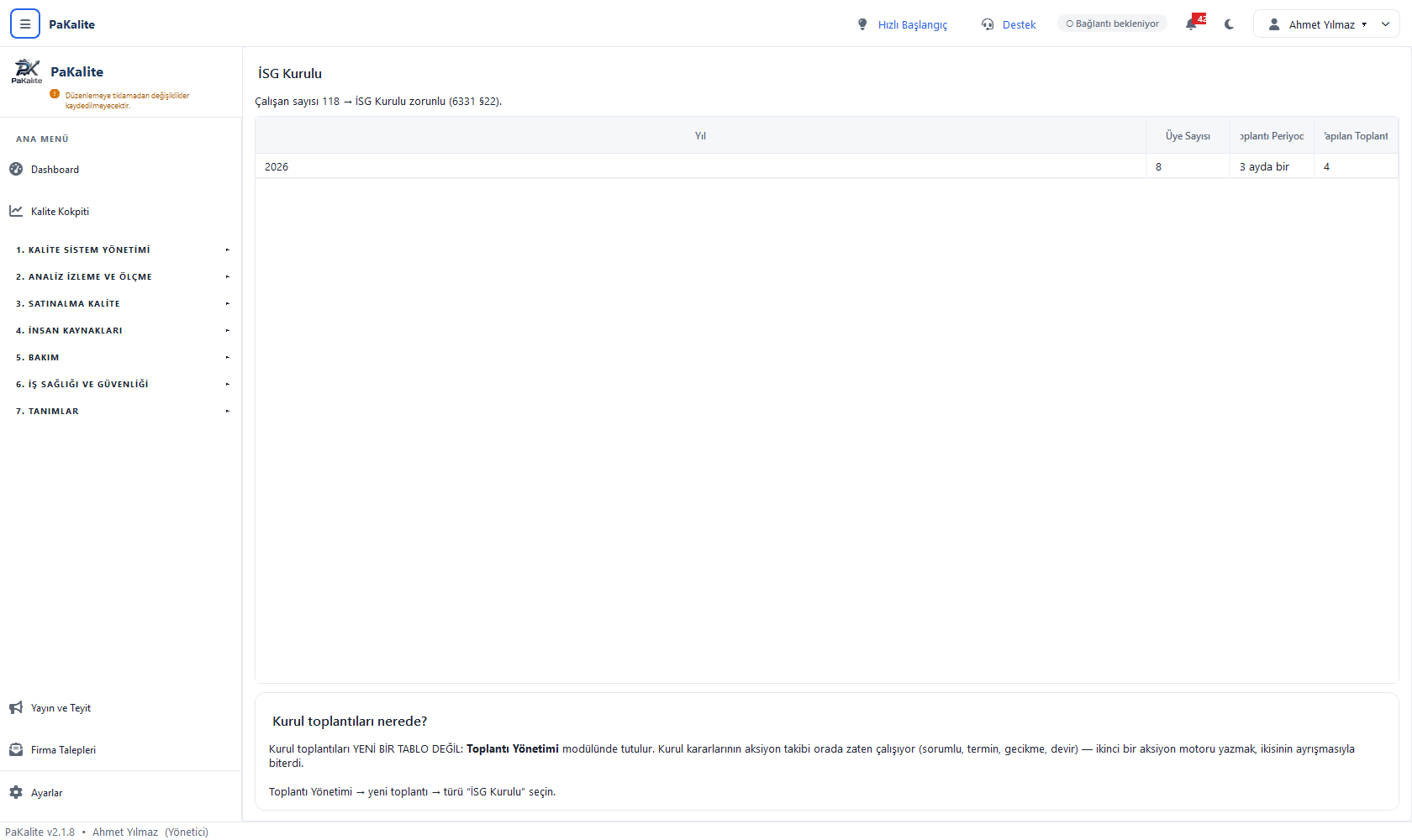The height and width of the screenshot is (840, 1412).
Task: Toggle dark mode moon icon
Action: 1229,24
